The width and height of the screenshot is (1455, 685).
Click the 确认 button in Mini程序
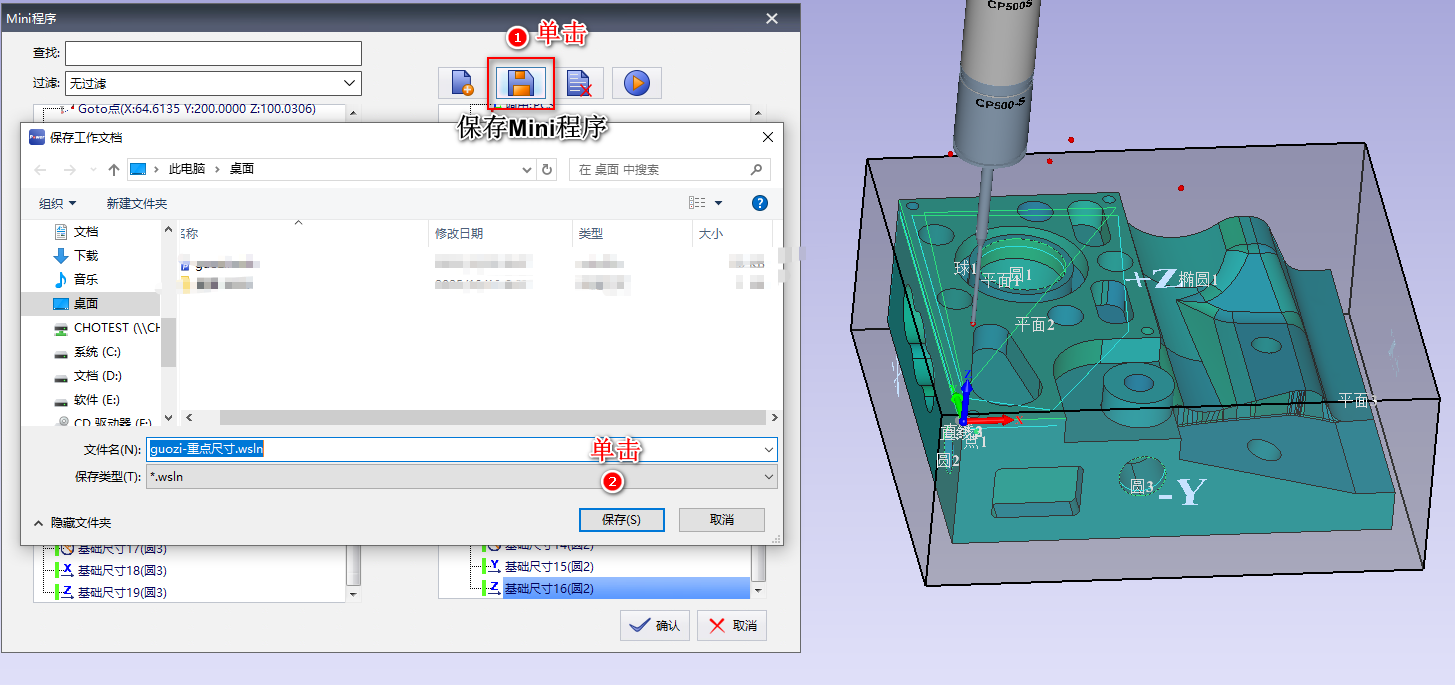pos(655,625)
